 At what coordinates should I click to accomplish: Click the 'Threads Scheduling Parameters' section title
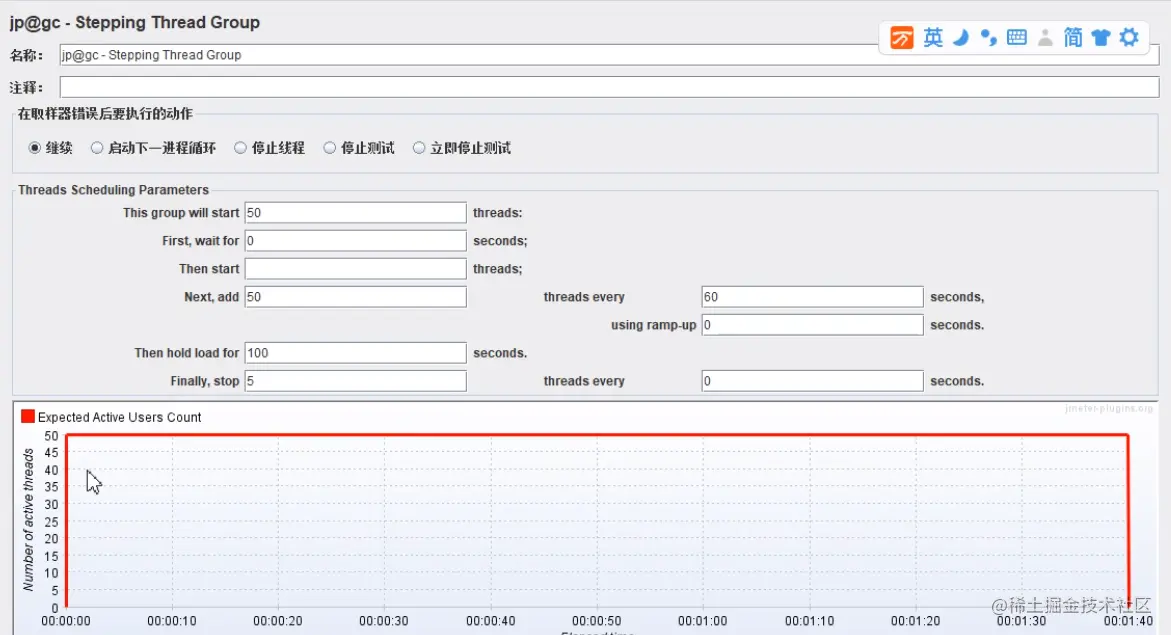114,190
